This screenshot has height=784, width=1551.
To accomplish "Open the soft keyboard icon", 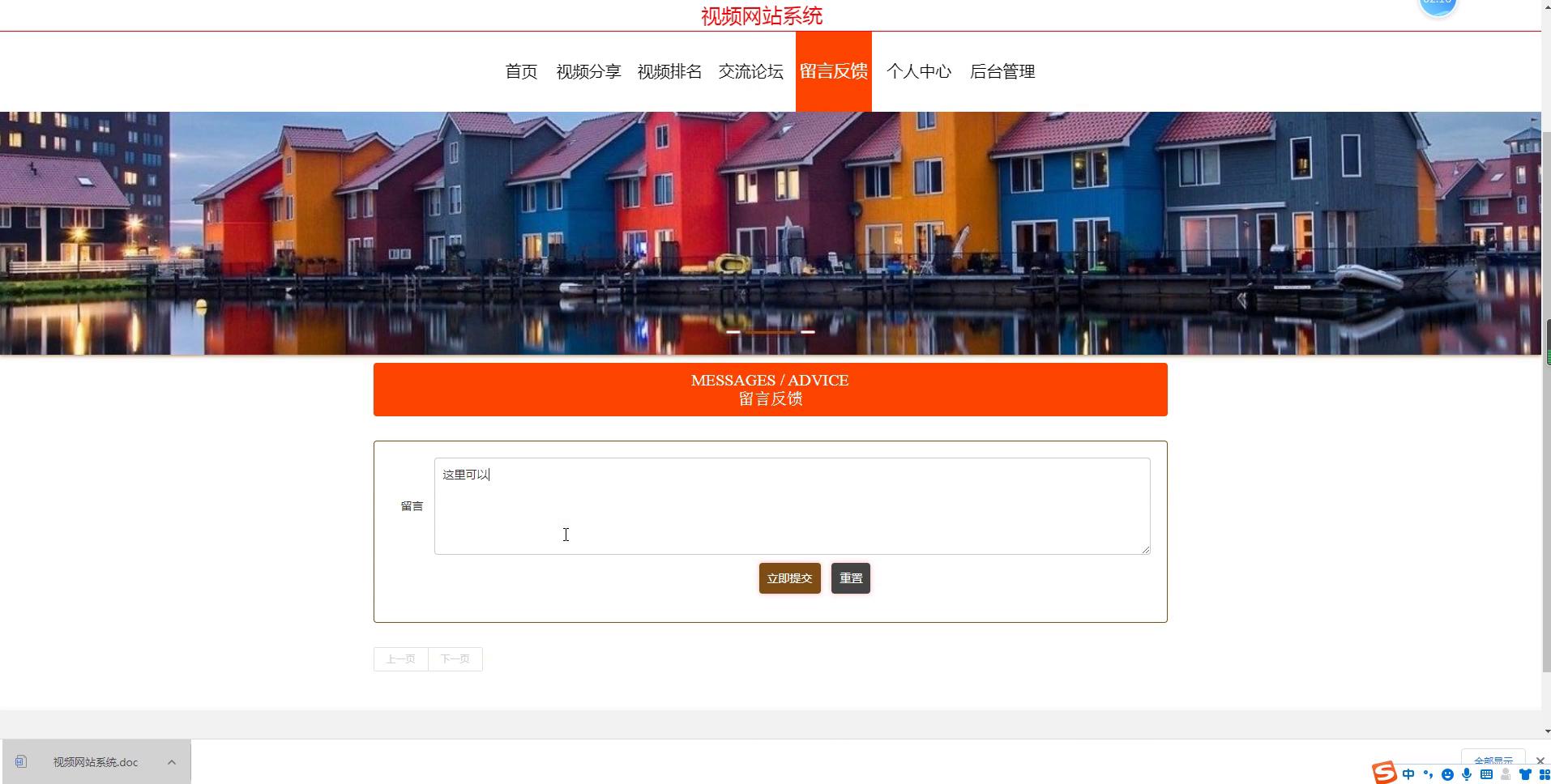I will point(1486,775).
